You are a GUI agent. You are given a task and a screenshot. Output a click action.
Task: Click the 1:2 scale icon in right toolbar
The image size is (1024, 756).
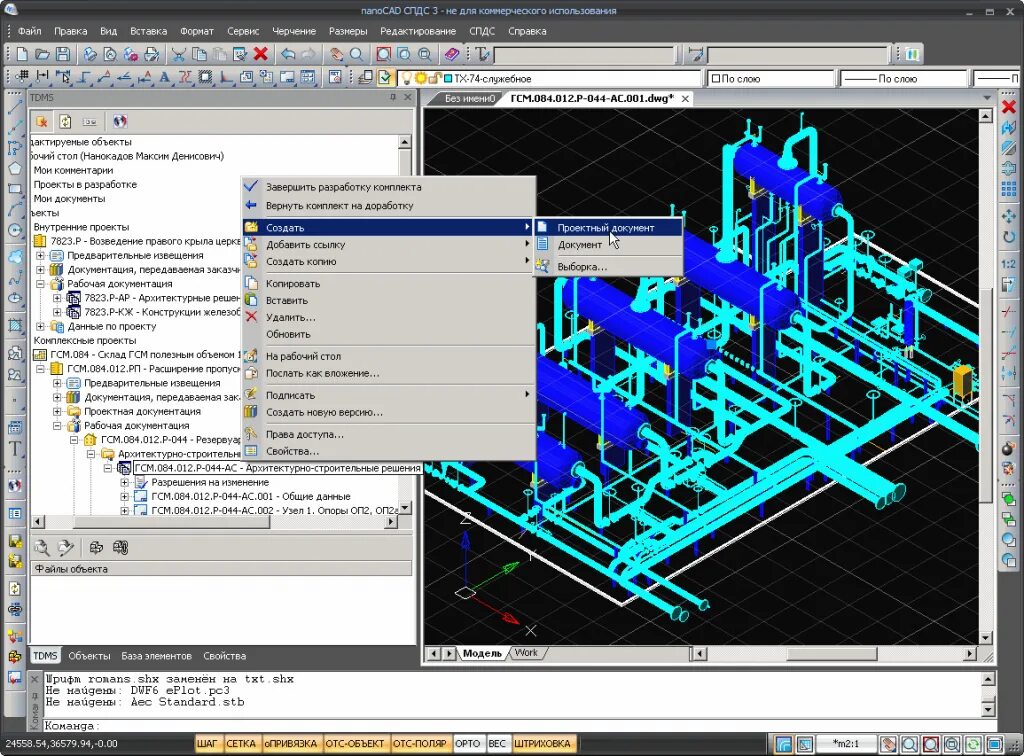1009,264
